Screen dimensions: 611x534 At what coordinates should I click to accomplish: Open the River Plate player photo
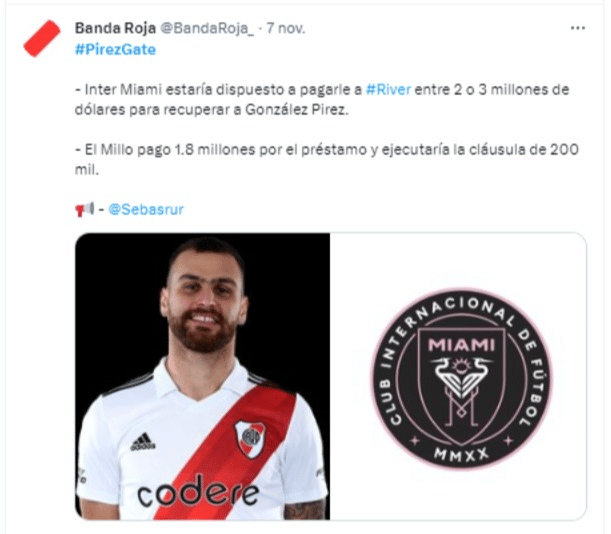click(203, 376)
